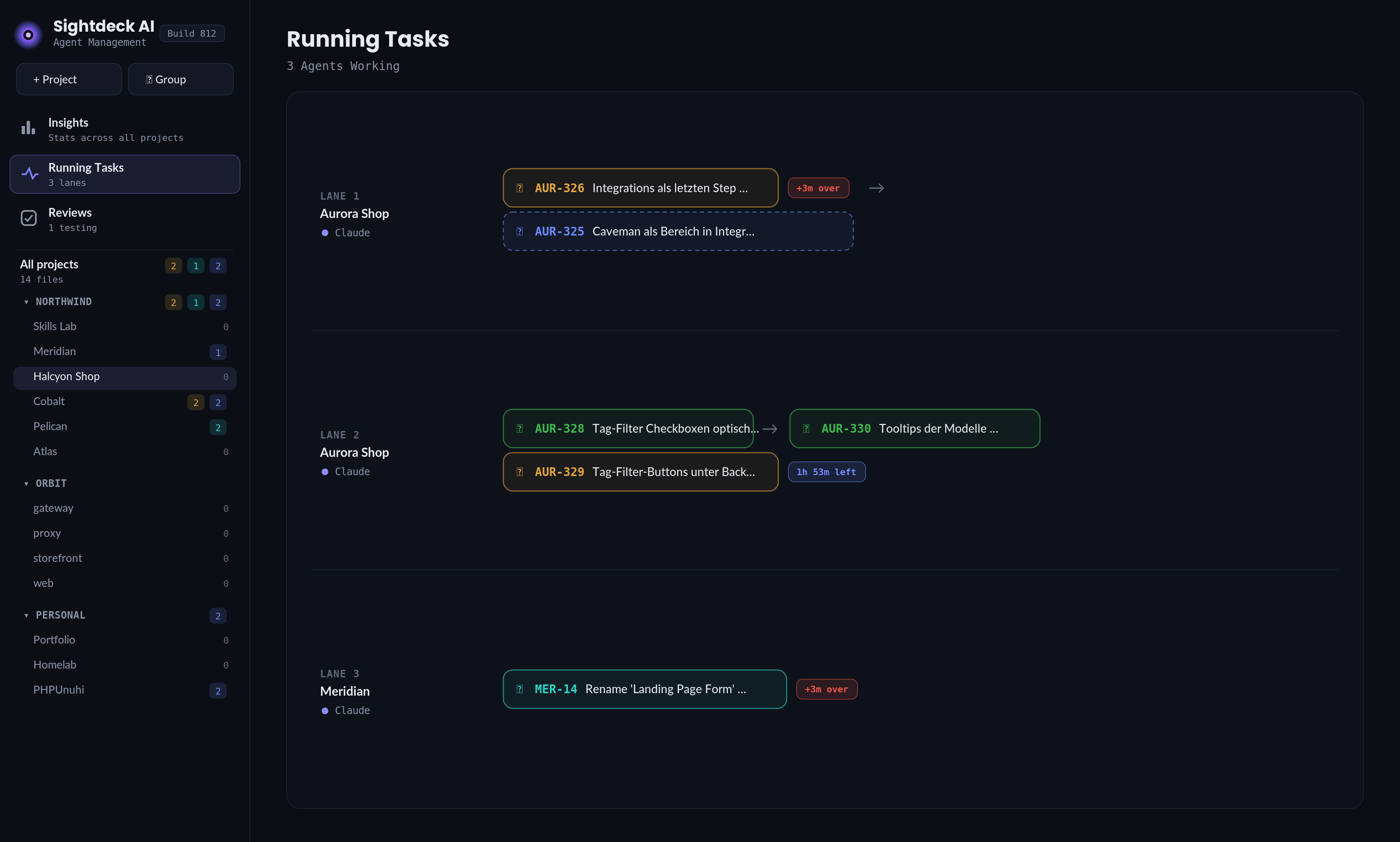Select Atlas project
The width and height of the screenshot is (1400, 842).
125,452
